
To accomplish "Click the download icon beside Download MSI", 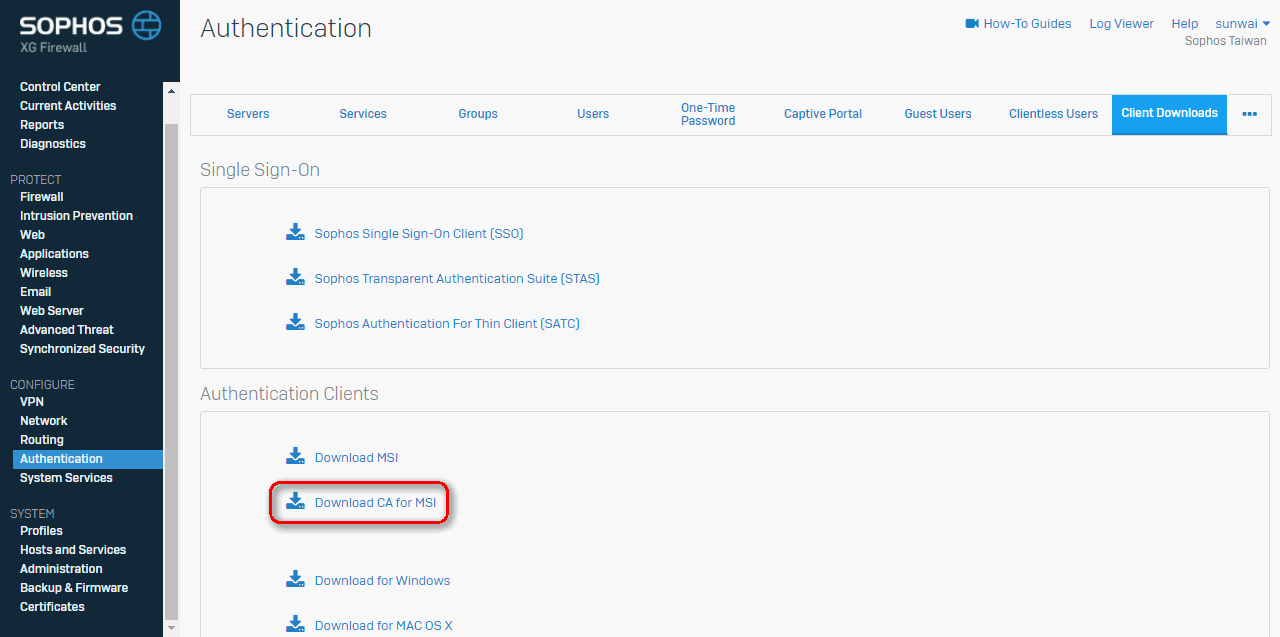I will tap(295, 456).
